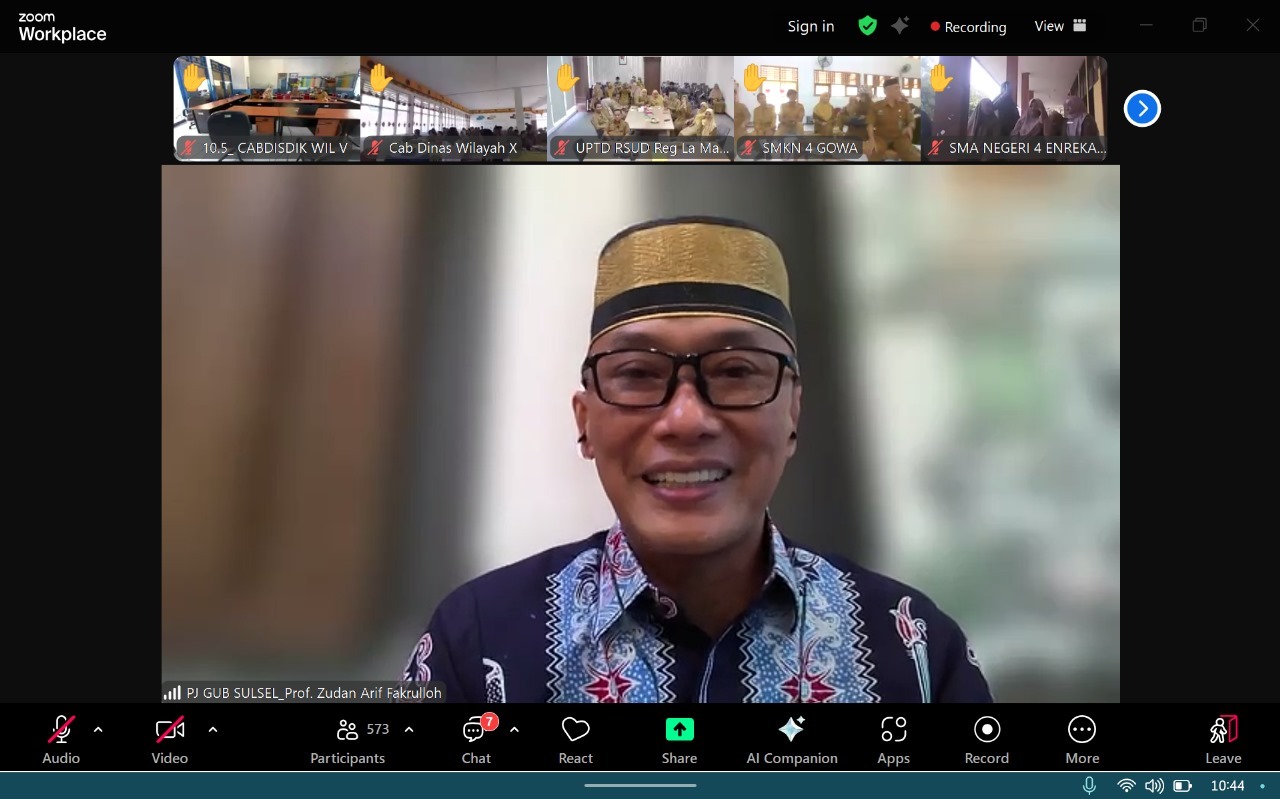Viewport: 1280px width, 799px height.
Task: Open the Chat panel
Action: (476, 740)
